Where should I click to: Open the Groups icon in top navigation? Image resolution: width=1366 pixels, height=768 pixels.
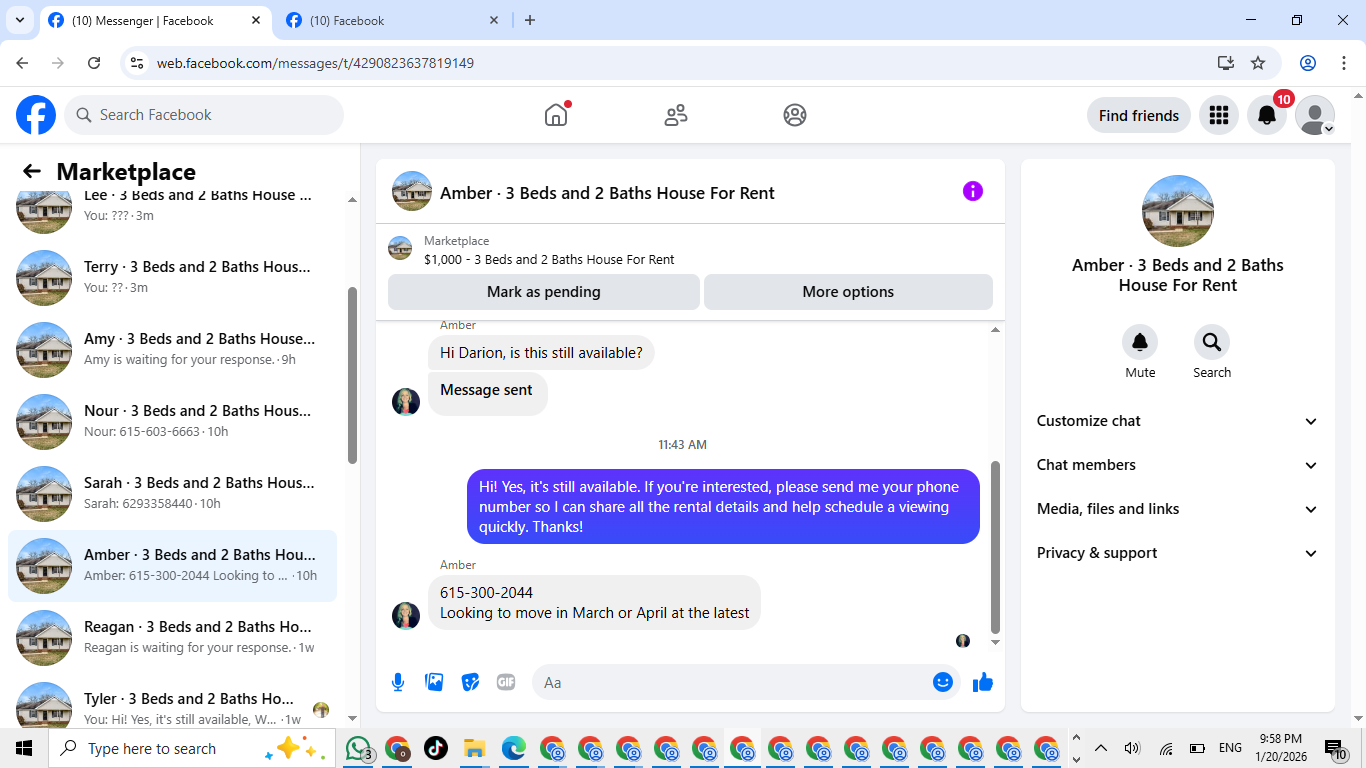click(x=795, y=115)
